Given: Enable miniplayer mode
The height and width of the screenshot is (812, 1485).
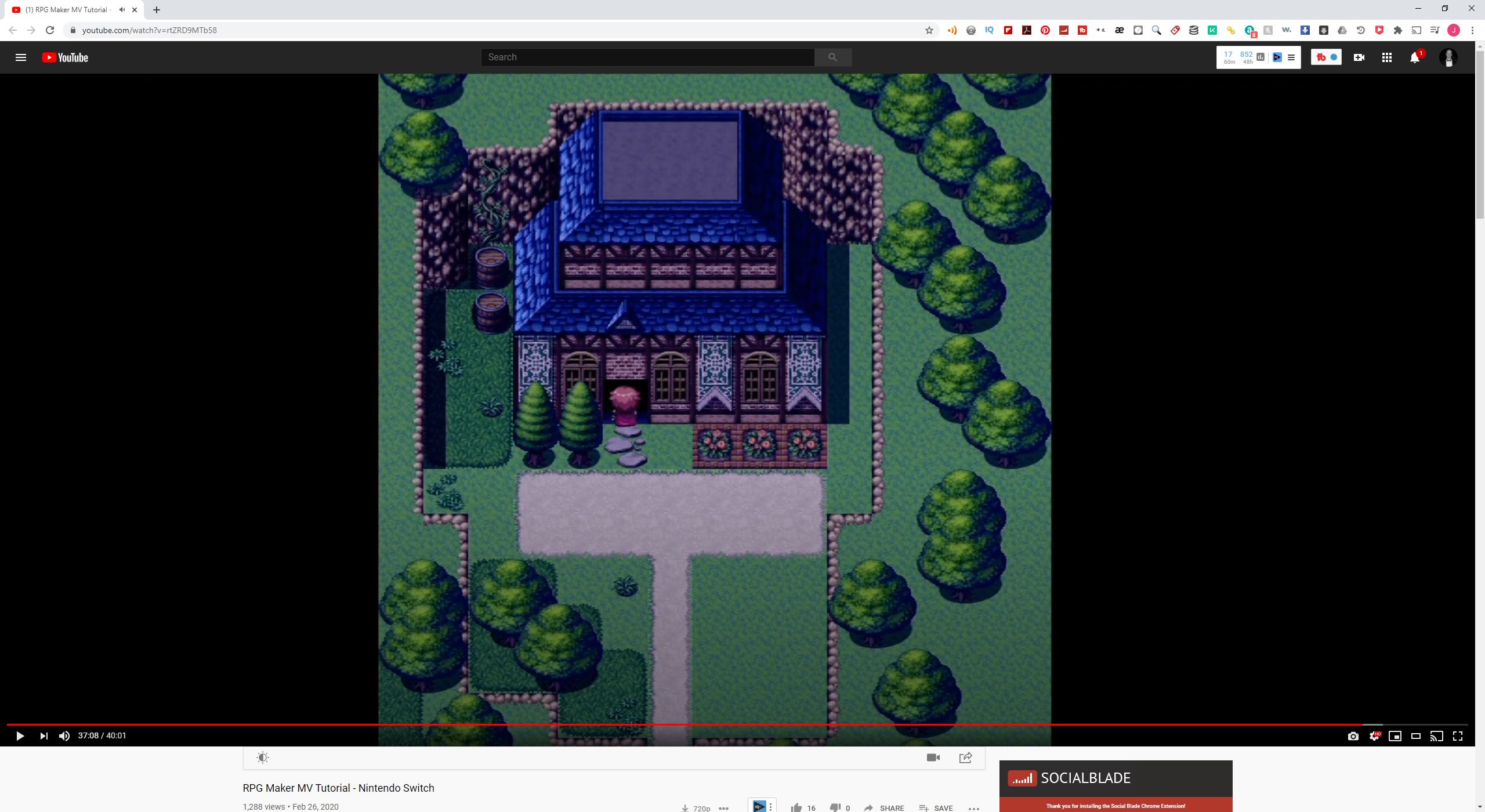Looking at the screenshot, I should pyautogui.click(x=1395, y=736).
